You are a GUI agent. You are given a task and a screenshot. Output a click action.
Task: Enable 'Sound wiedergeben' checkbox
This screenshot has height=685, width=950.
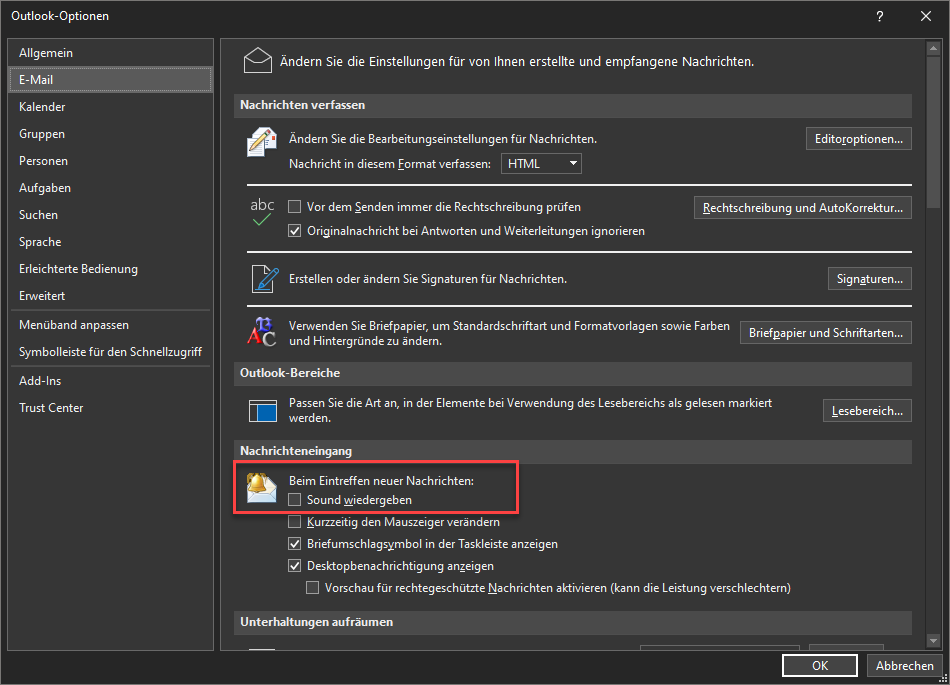click(x=294, y=500)
